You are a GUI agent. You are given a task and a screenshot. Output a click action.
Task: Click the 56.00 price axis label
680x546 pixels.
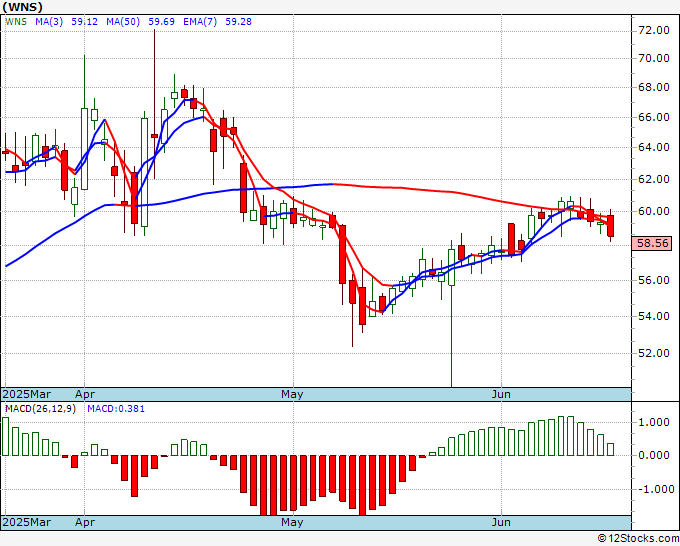tap(654, 280)
